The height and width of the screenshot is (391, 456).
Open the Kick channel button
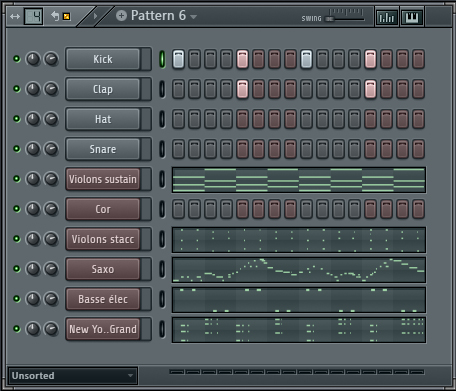tap(103, 59)
